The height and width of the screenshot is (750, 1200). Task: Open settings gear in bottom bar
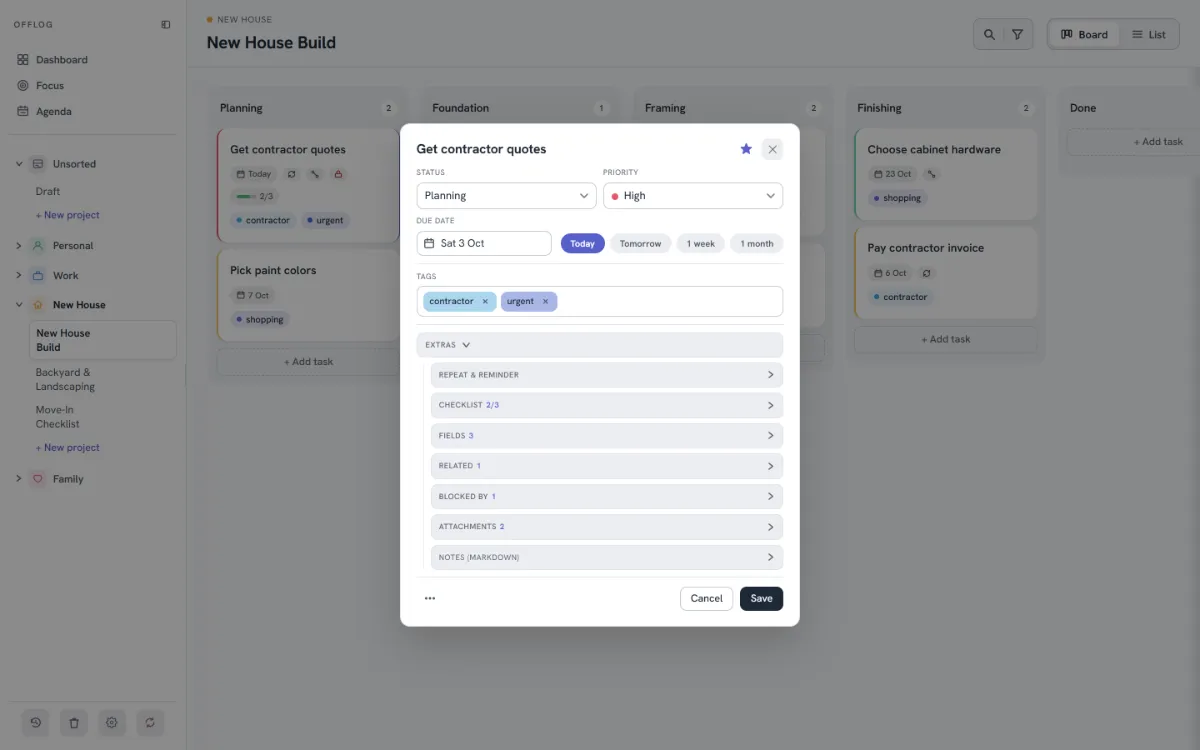(112, 722)
